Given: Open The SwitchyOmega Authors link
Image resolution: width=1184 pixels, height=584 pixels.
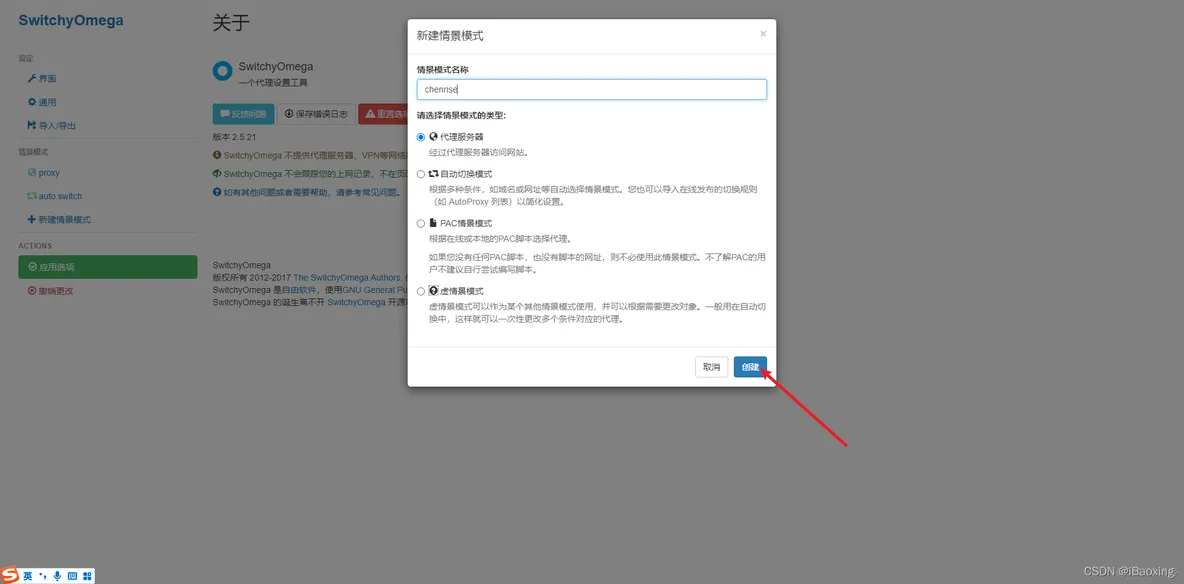Looking at the screenshot, I should coord(346,277).
